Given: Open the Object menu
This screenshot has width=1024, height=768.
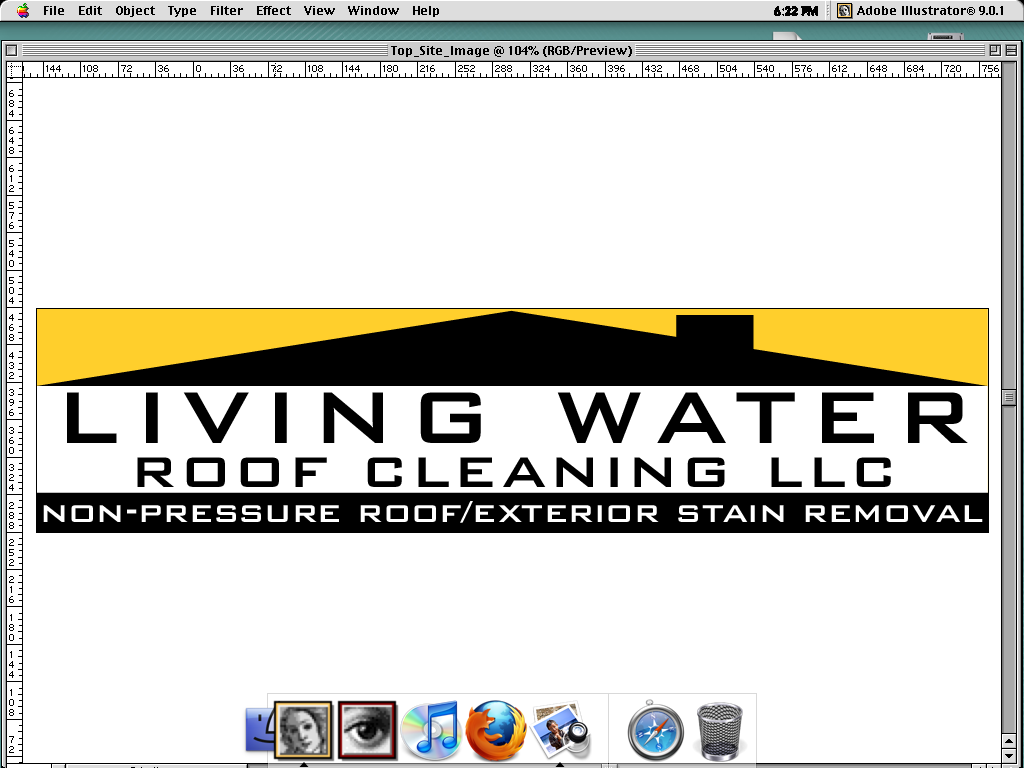Looking at the screenshot, I should 135,11.
